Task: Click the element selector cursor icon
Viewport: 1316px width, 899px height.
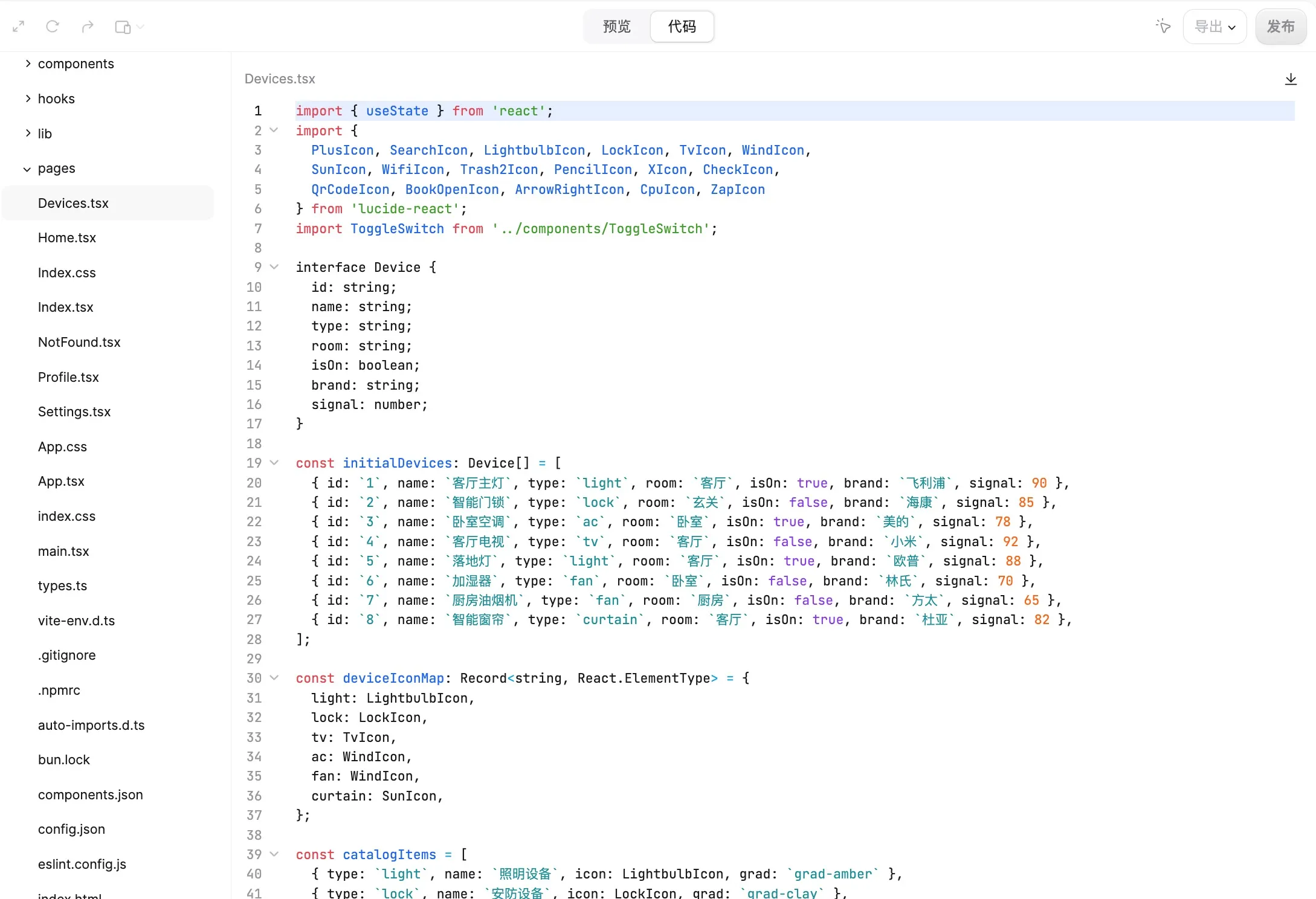Action: point(1163,26)
